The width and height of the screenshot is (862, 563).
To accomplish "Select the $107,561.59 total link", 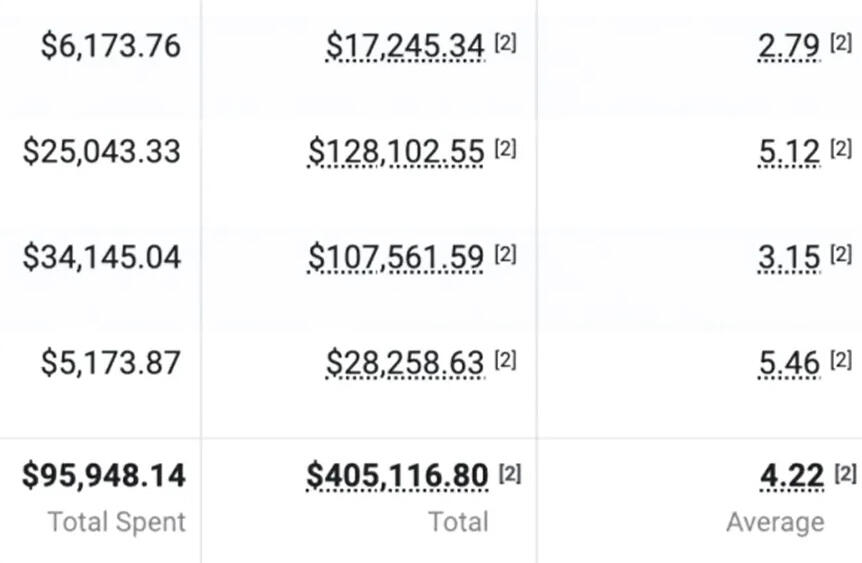I will [396, 257].
